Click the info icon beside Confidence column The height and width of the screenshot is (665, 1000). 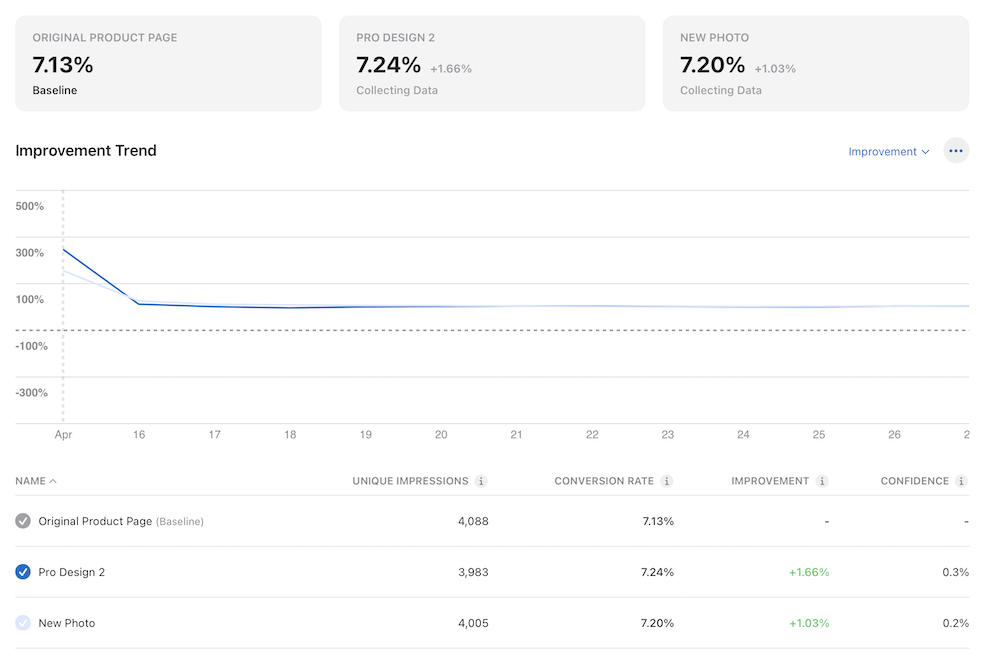pyautogui.click(x=961, y=481)
